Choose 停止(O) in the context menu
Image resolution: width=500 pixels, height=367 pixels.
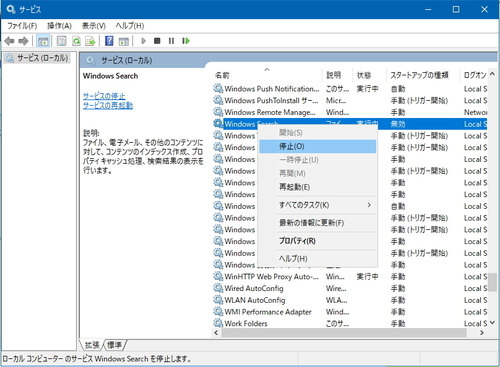[318, 146]
